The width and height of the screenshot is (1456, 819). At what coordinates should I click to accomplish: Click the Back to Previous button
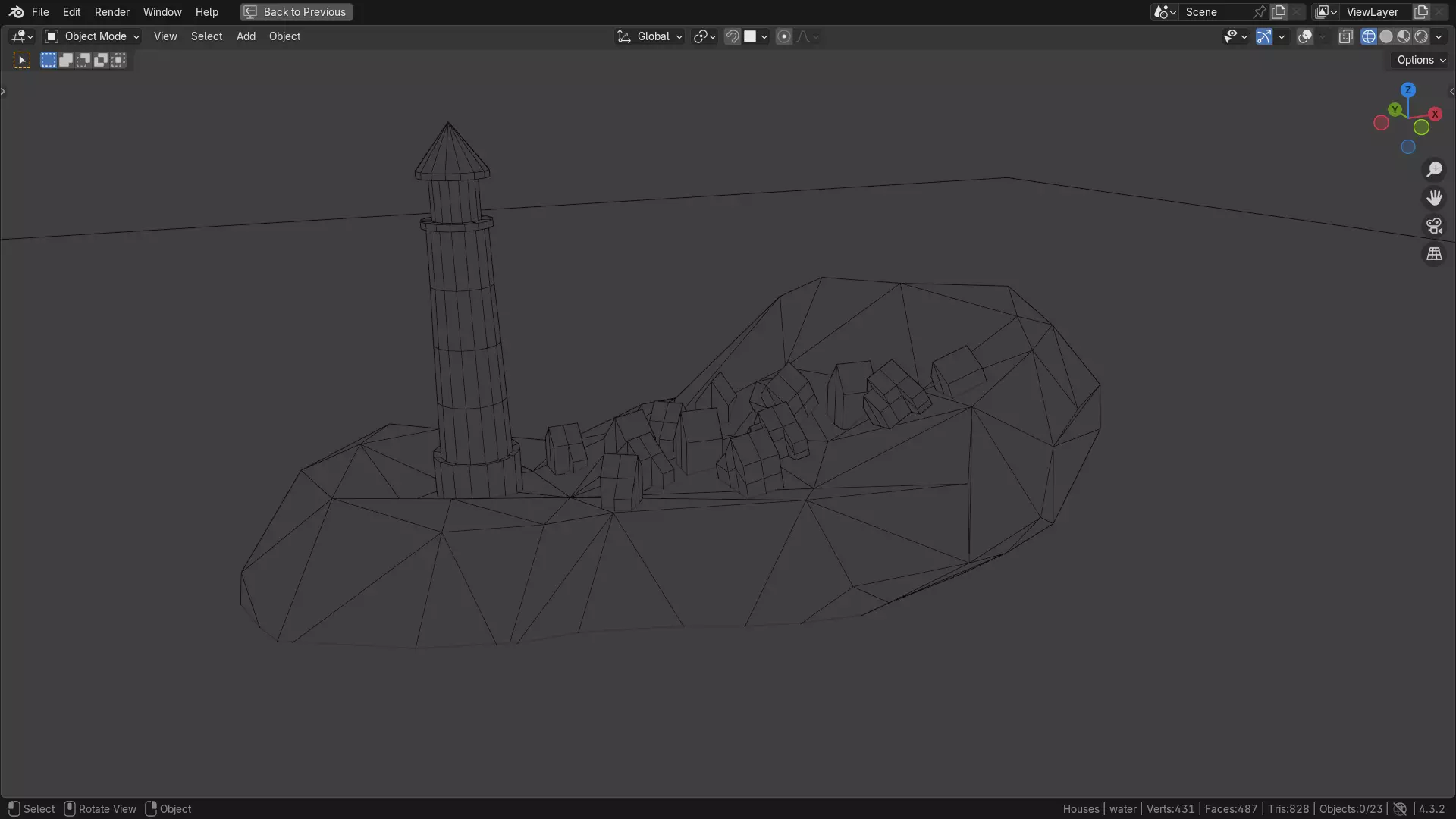click(x=297, y=12)
